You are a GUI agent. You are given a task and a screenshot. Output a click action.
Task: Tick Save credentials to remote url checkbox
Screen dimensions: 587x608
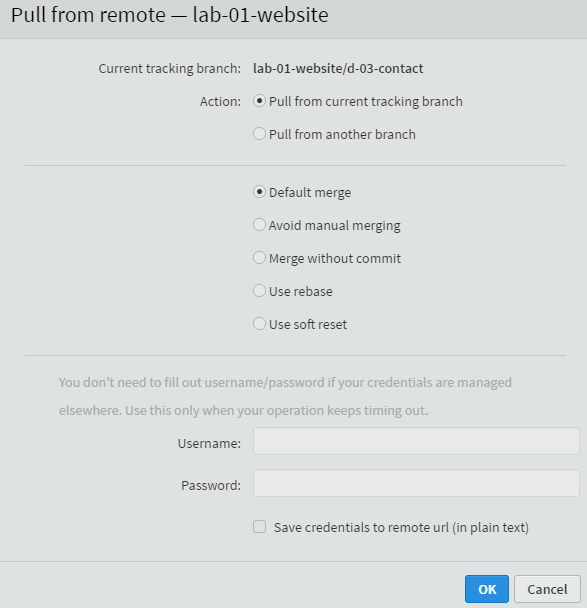pyautogui.click(x=259, y=527)
